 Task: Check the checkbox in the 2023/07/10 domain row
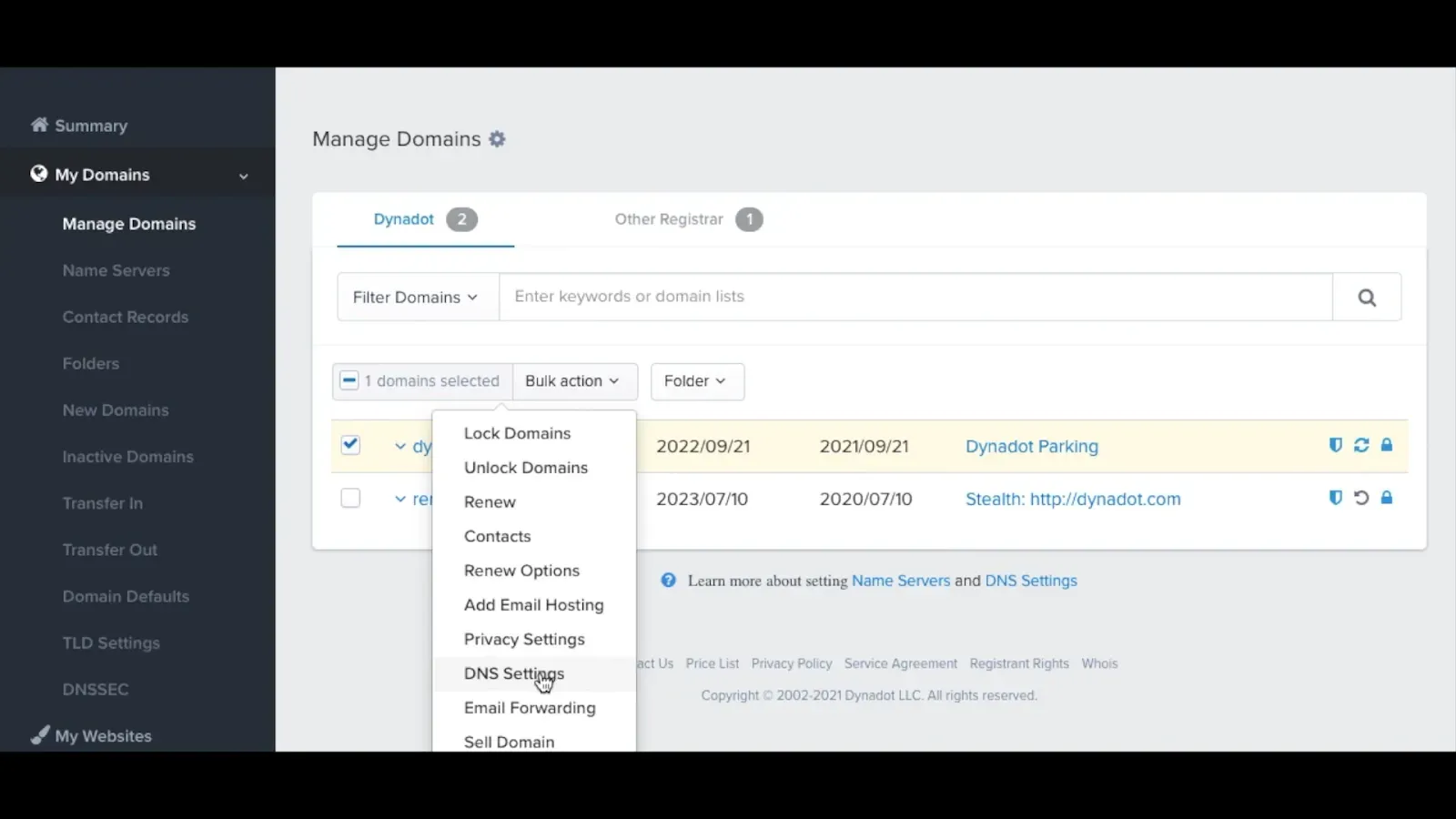(x=350, y=498)
